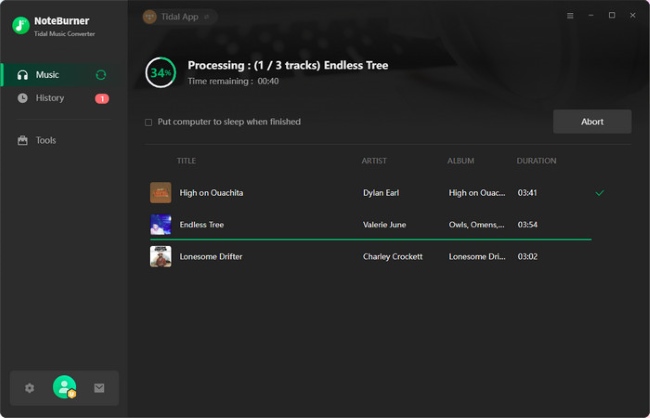Image resolution: width=650 pixels, height=418 pixels.
Task: Click duration 03:02
Action: tap(528, 257)
